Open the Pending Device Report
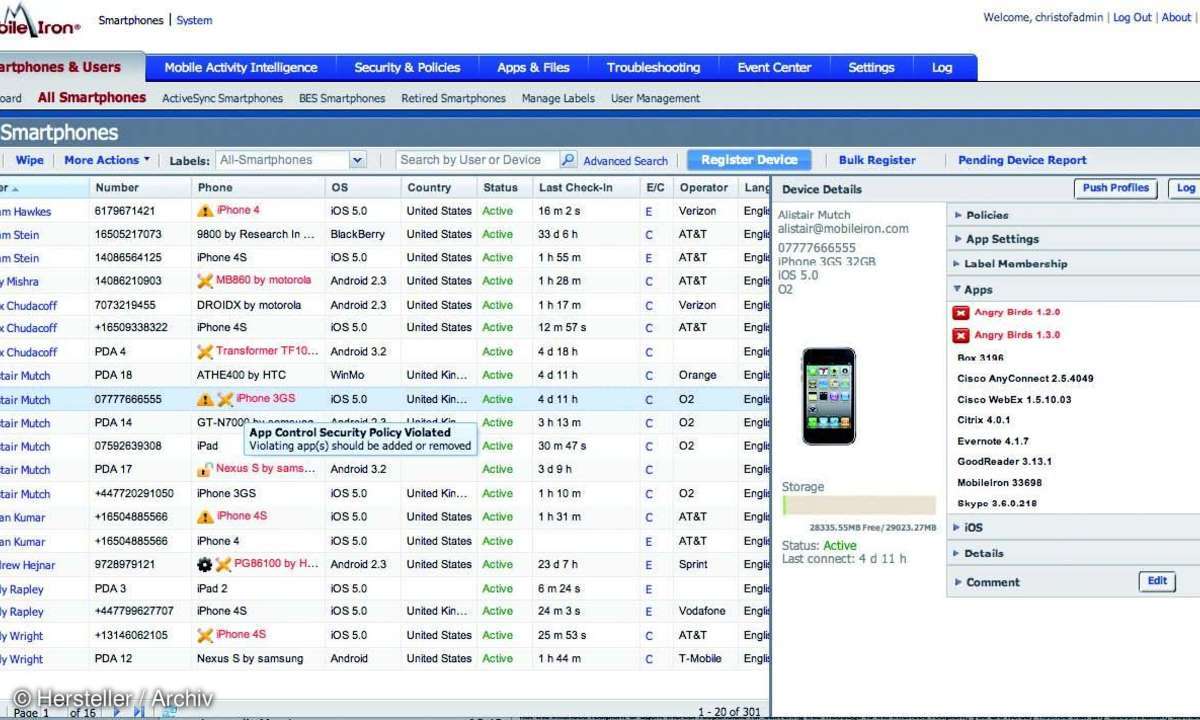The width and height of the screenshot is (1200, 720). [x=1022, y=160]
